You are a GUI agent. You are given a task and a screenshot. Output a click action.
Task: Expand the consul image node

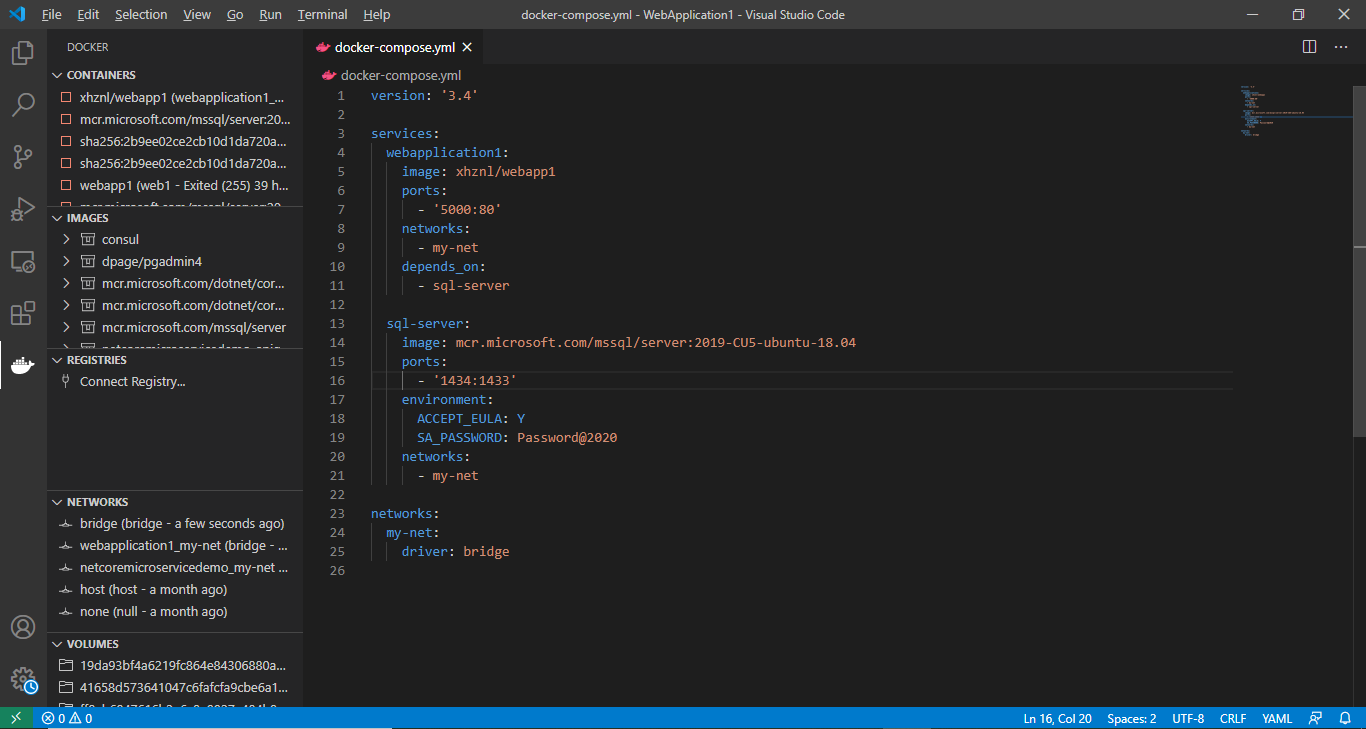coord(66,239)
